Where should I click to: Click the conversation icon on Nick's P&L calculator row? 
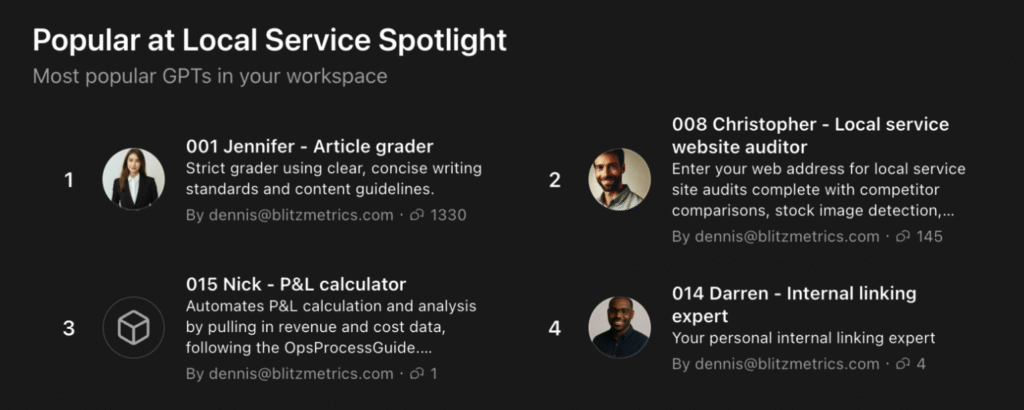pos(417,374)
